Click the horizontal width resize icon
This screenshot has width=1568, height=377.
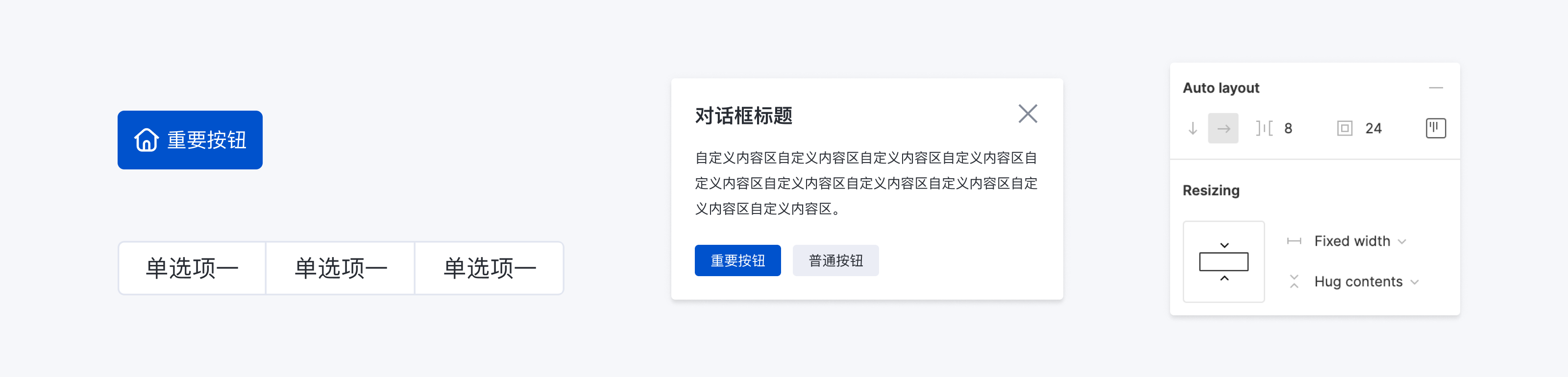click(1294, 241)
